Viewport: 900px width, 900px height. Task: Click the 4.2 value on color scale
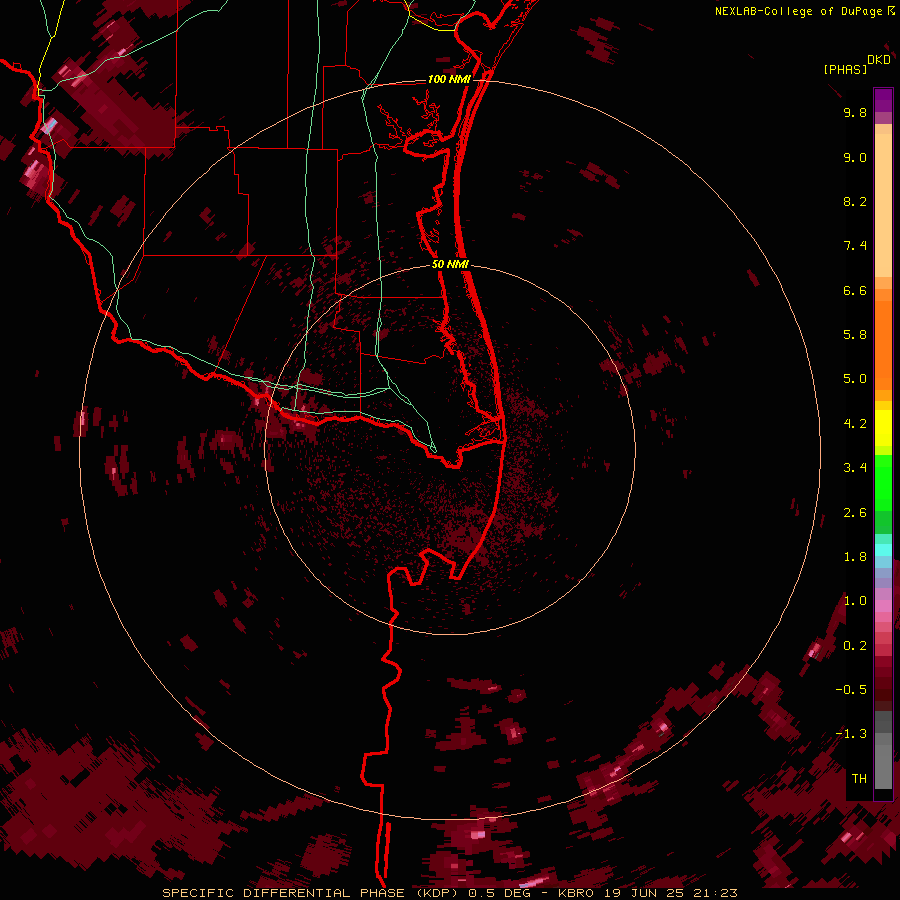pos(855,424)
